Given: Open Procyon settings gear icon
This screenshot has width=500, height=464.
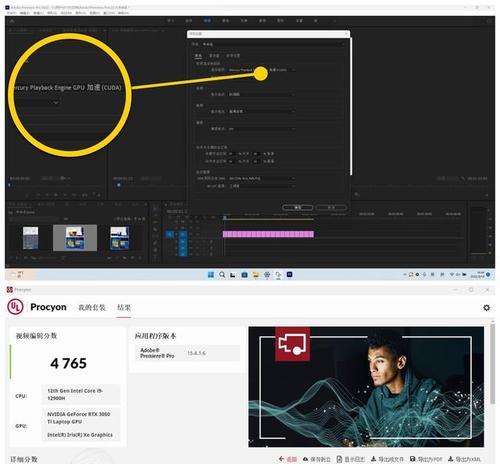Looking at the screenshot, I should pos(486,308).
